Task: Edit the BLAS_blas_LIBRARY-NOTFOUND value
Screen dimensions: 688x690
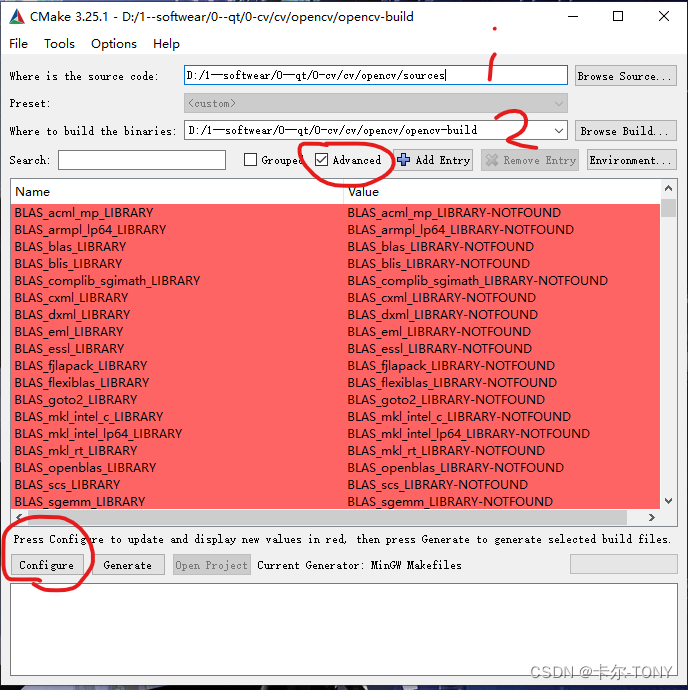Action: tap(441, 247)
